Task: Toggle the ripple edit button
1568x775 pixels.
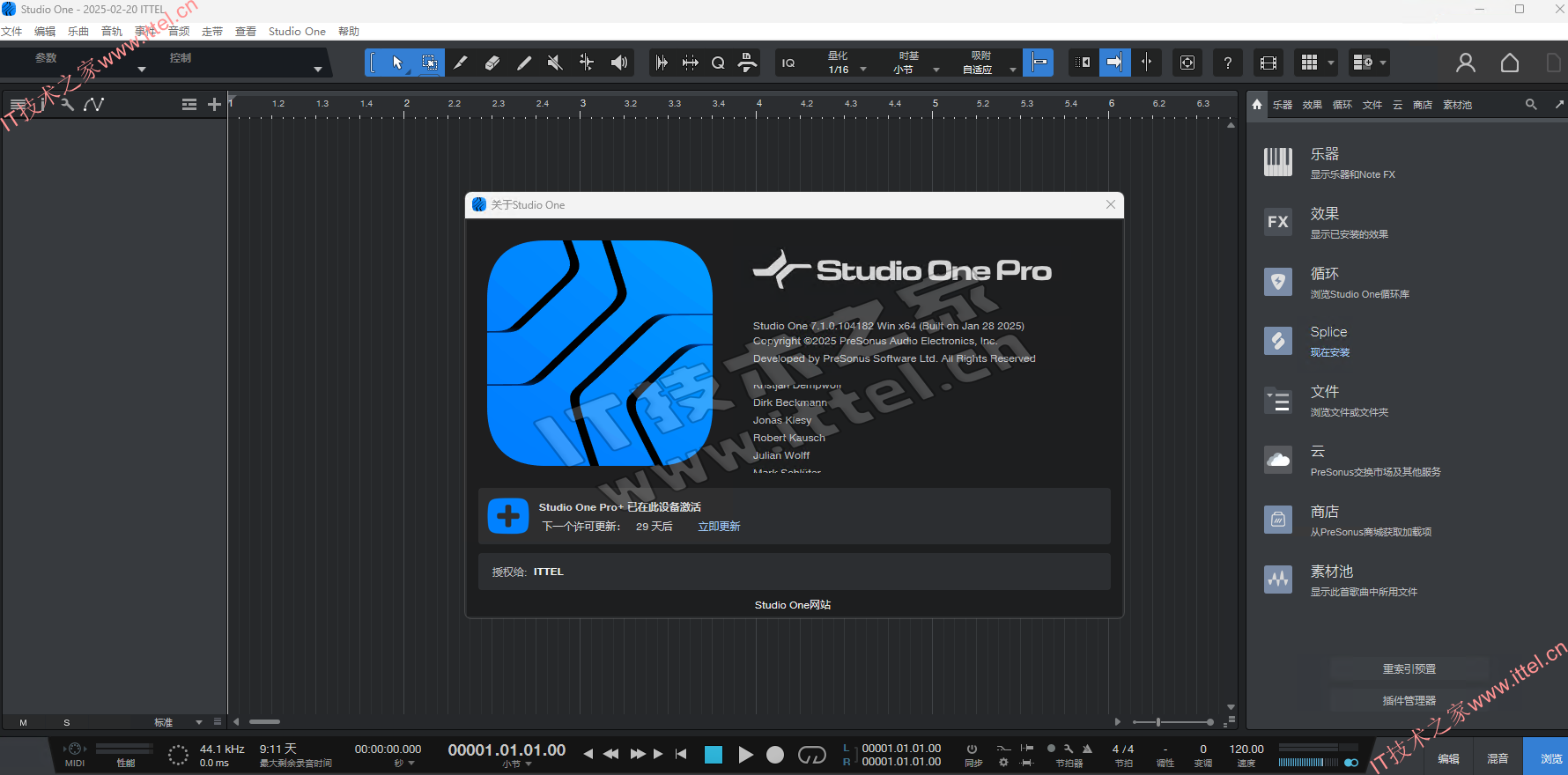Action: click(1083, 63)
